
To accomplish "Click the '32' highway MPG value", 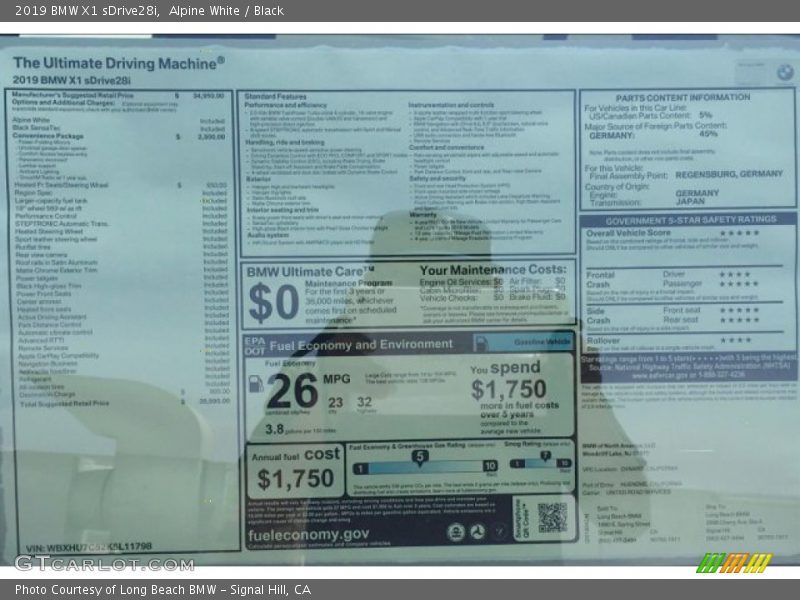I will coord(364,402).
